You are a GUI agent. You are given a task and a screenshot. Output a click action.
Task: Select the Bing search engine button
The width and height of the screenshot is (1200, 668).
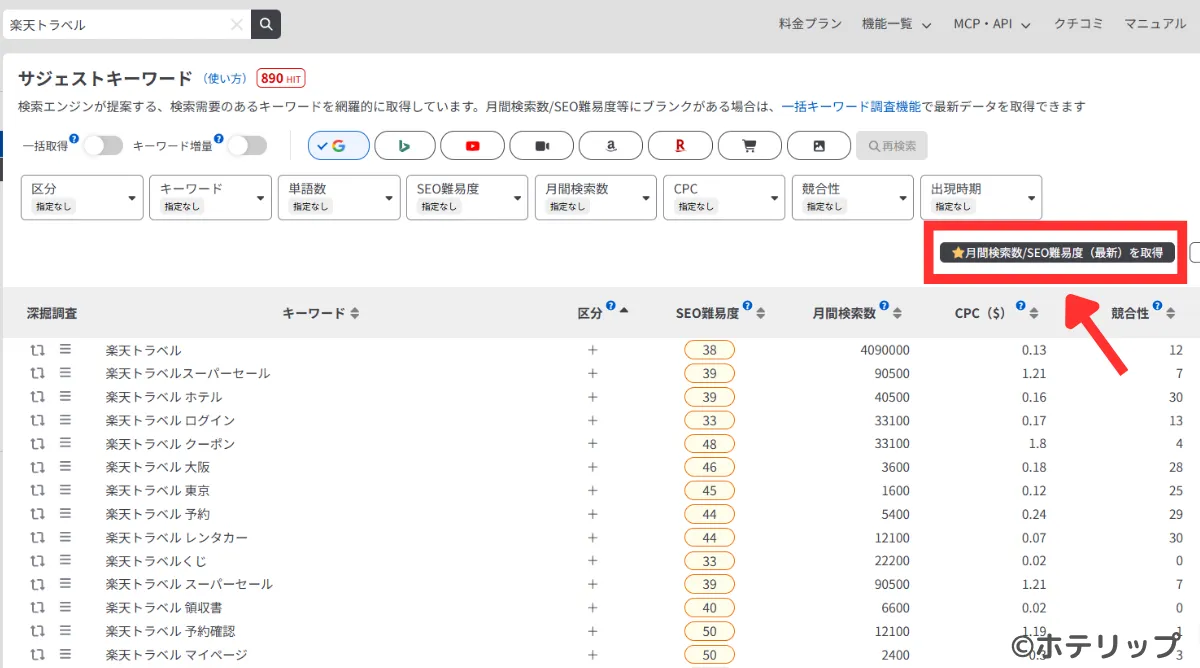click(x=405, y=146)
